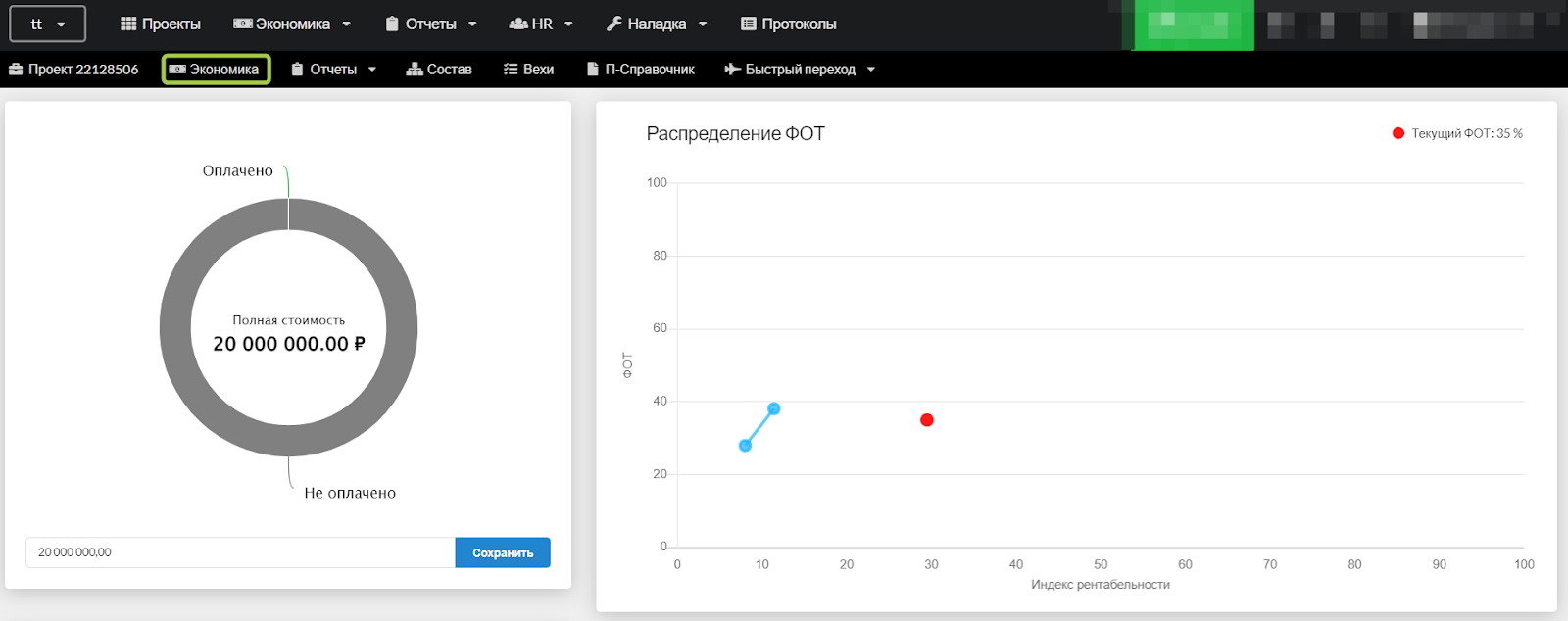The width and height of the screenshot is (1568, 621).
Task: Click the Оплачено chart label
Action: point(238,170)
